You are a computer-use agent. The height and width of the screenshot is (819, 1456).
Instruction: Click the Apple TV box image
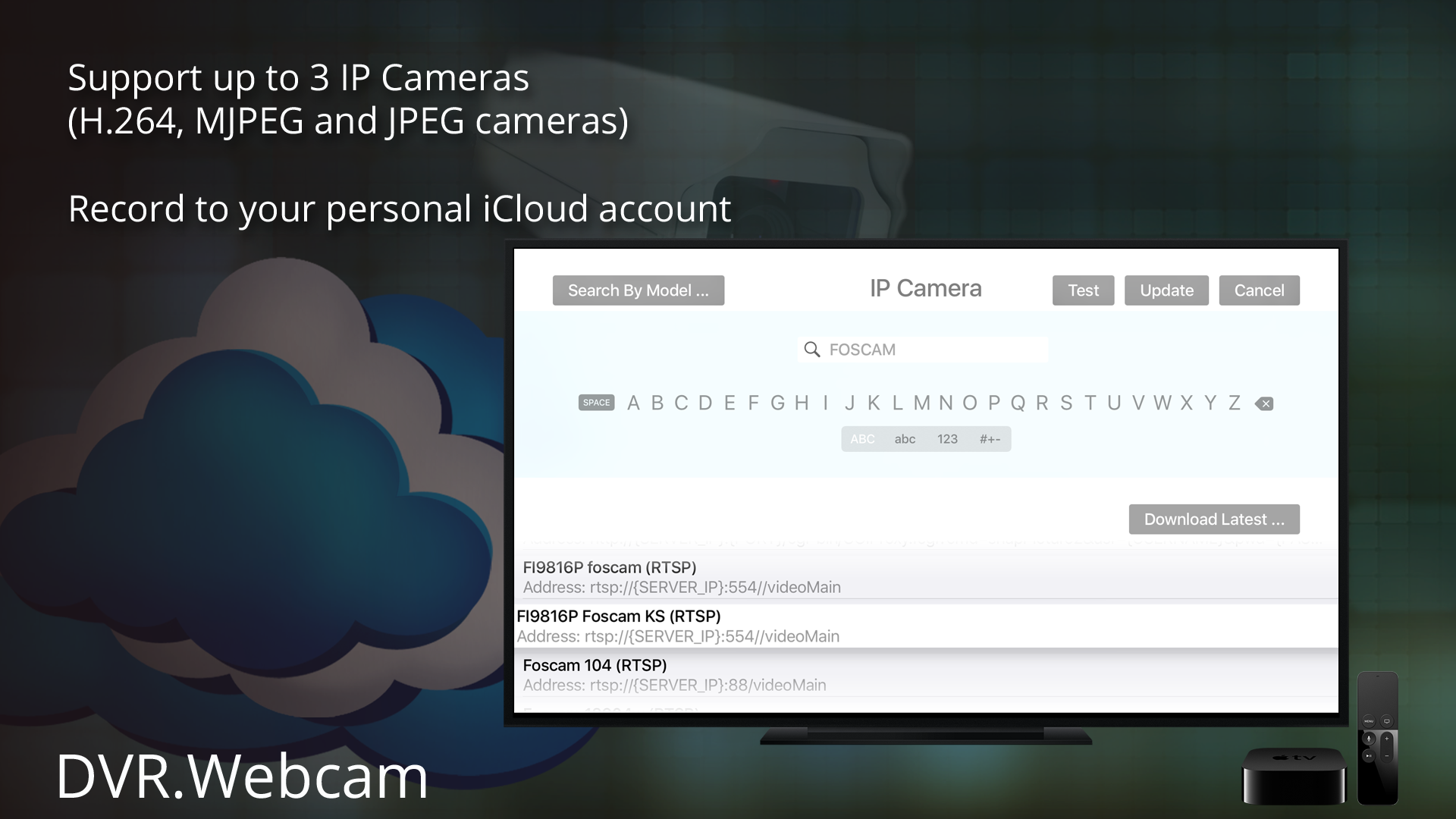click(x=1294, y=775)
